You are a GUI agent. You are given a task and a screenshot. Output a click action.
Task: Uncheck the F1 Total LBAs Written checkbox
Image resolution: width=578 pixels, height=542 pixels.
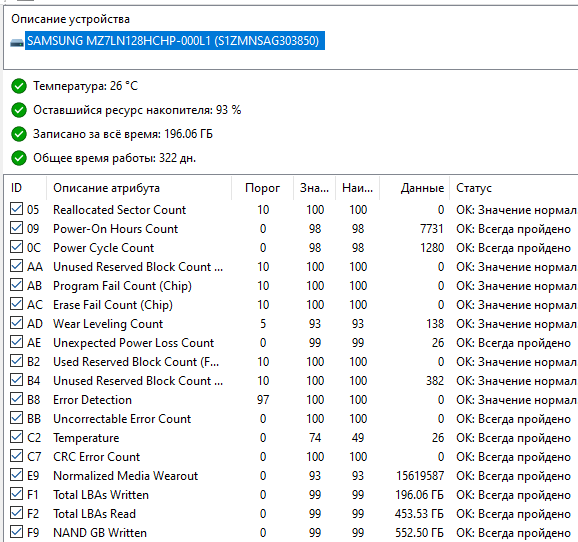click(16, 494)
